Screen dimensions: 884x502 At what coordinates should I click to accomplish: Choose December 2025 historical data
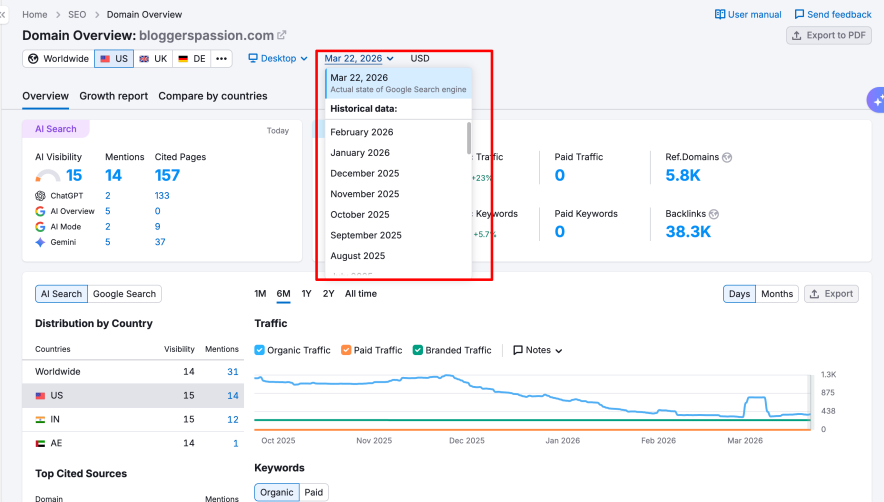(x=397, y=173)
